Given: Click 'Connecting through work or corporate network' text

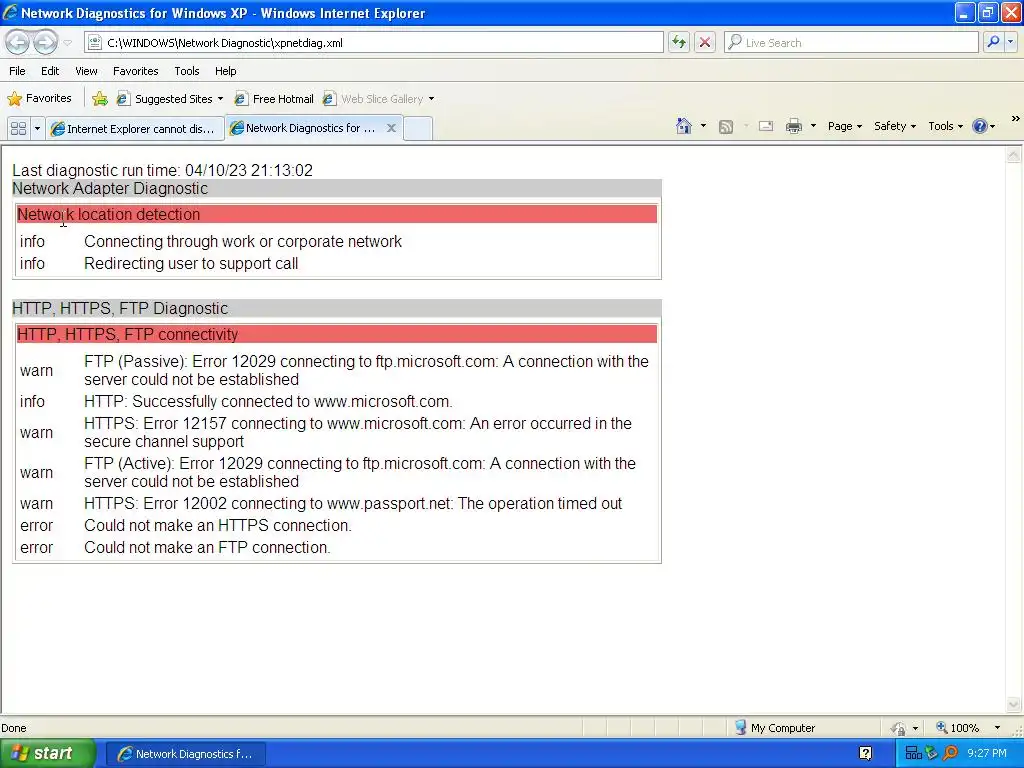Looking at the screenshot, I should coord(243,242).
